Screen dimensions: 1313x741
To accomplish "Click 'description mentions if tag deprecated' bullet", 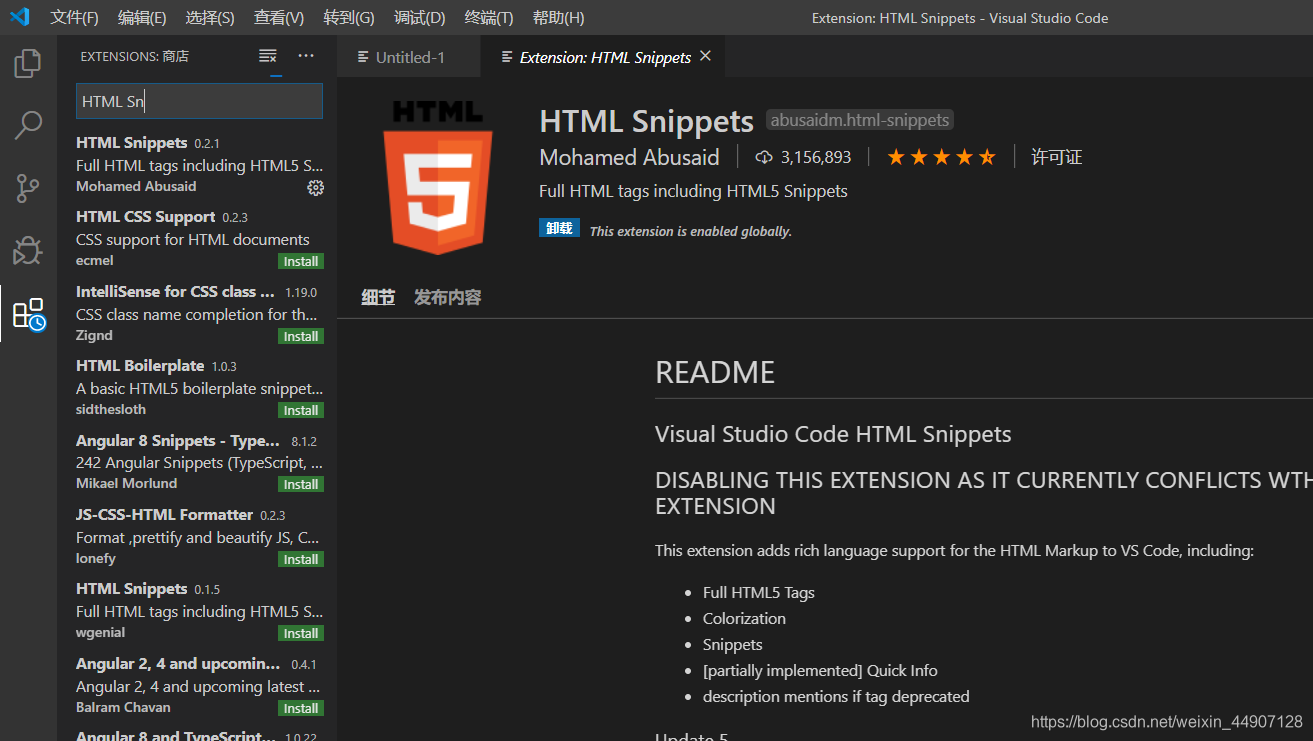I will pyautogui.click(x=836, y=696).
